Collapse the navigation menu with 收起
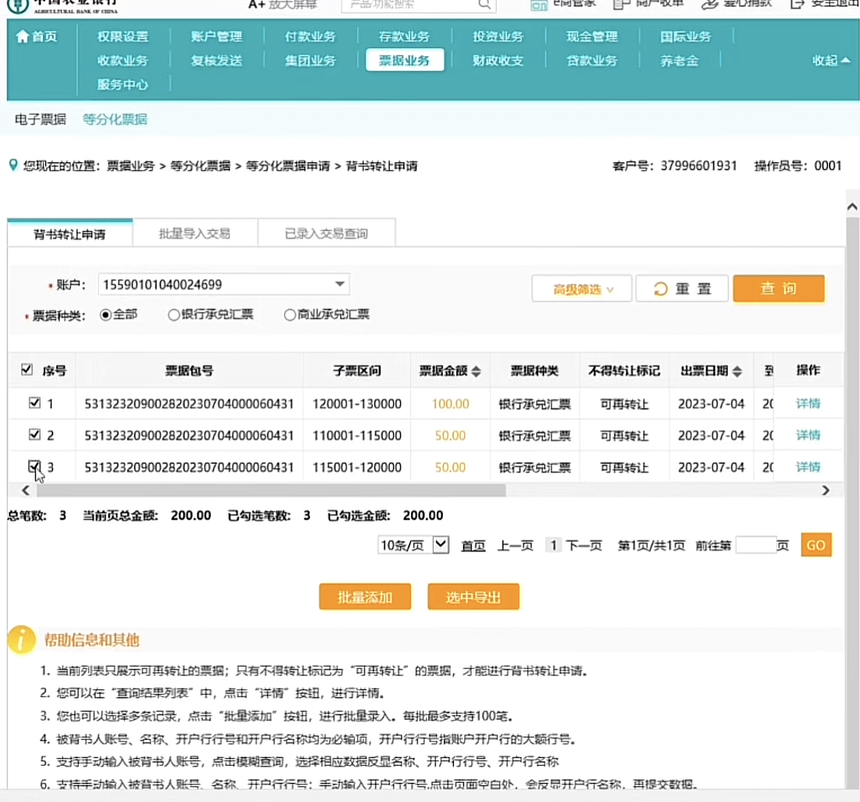Screen dimensions: 860x802 [831, 60]
